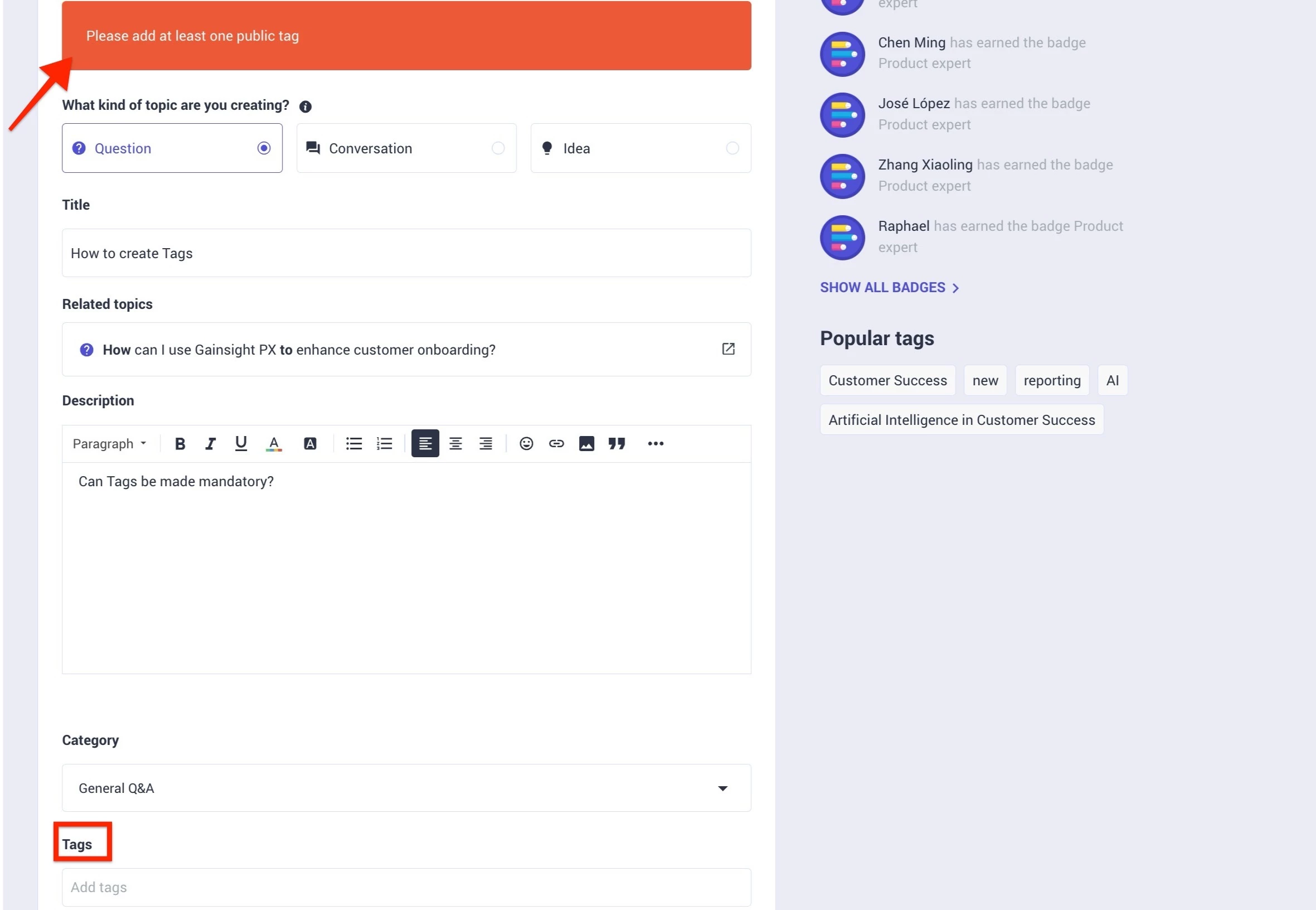This screenshot has width=1316, height=910.
Task: Click the underline formatting icon
Action: 241,444
